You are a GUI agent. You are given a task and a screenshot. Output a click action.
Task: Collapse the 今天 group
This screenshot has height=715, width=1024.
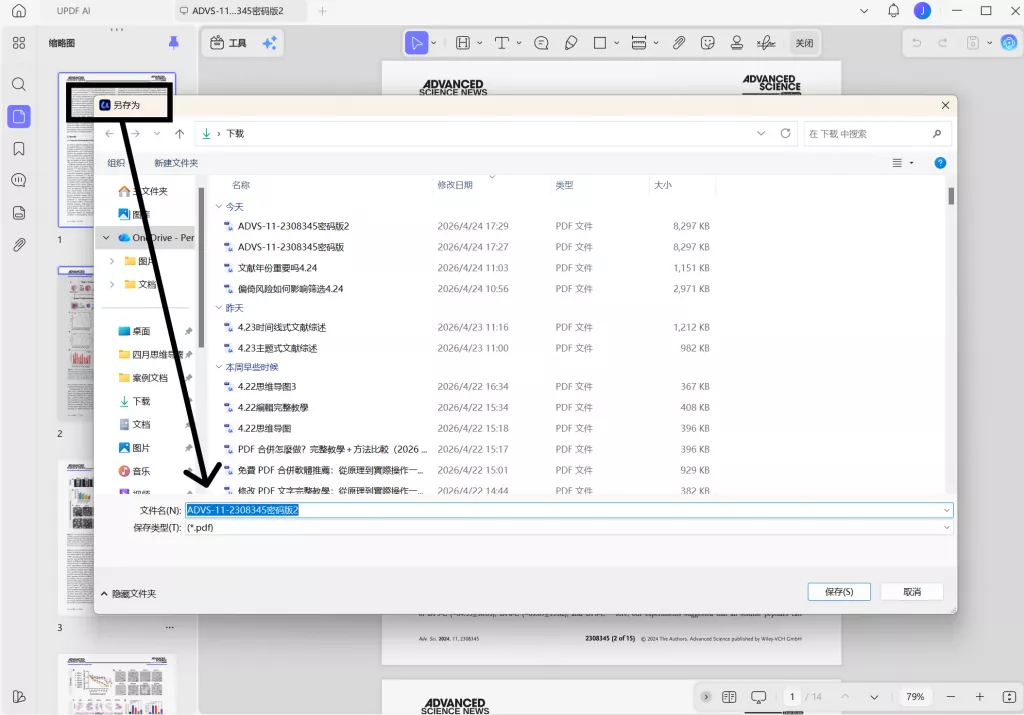(219, 206)
